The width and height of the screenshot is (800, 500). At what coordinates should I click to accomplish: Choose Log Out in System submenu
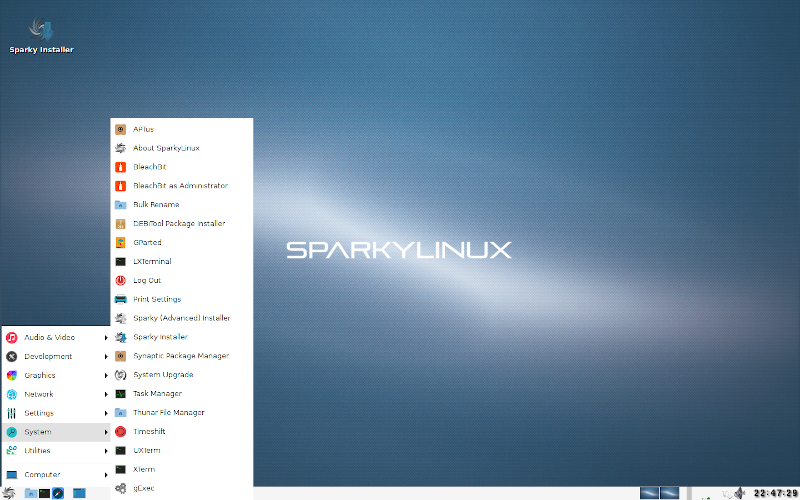182,280
